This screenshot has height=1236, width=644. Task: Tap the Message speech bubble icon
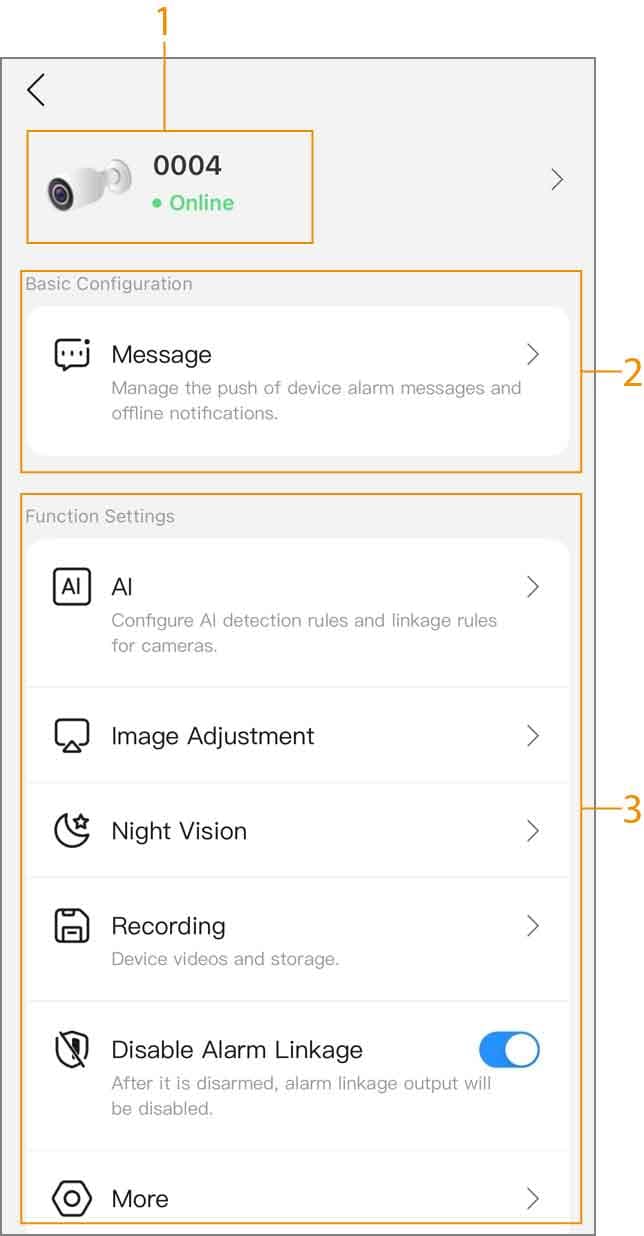click(x=71, y=355)
